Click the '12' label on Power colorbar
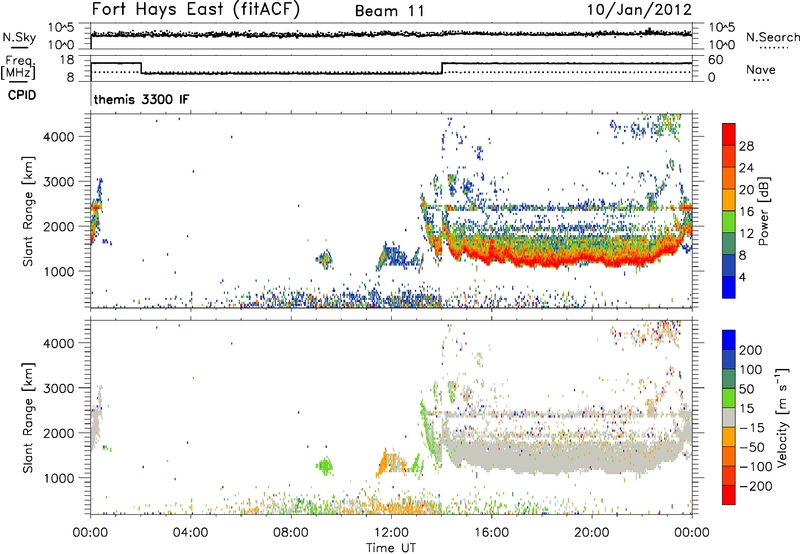 coord(746,234)
